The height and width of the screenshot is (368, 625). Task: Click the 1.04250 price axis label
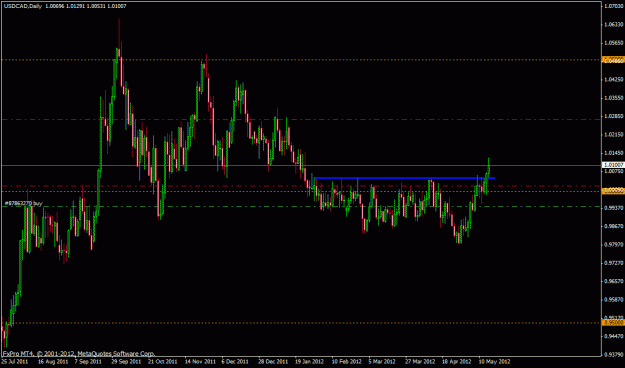coord(614,80)
